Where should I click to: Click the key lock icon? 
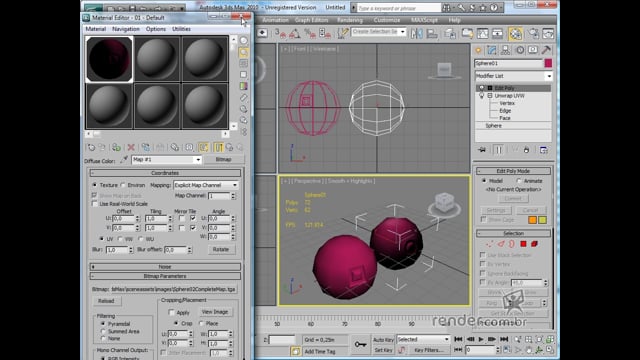point(360,344)
